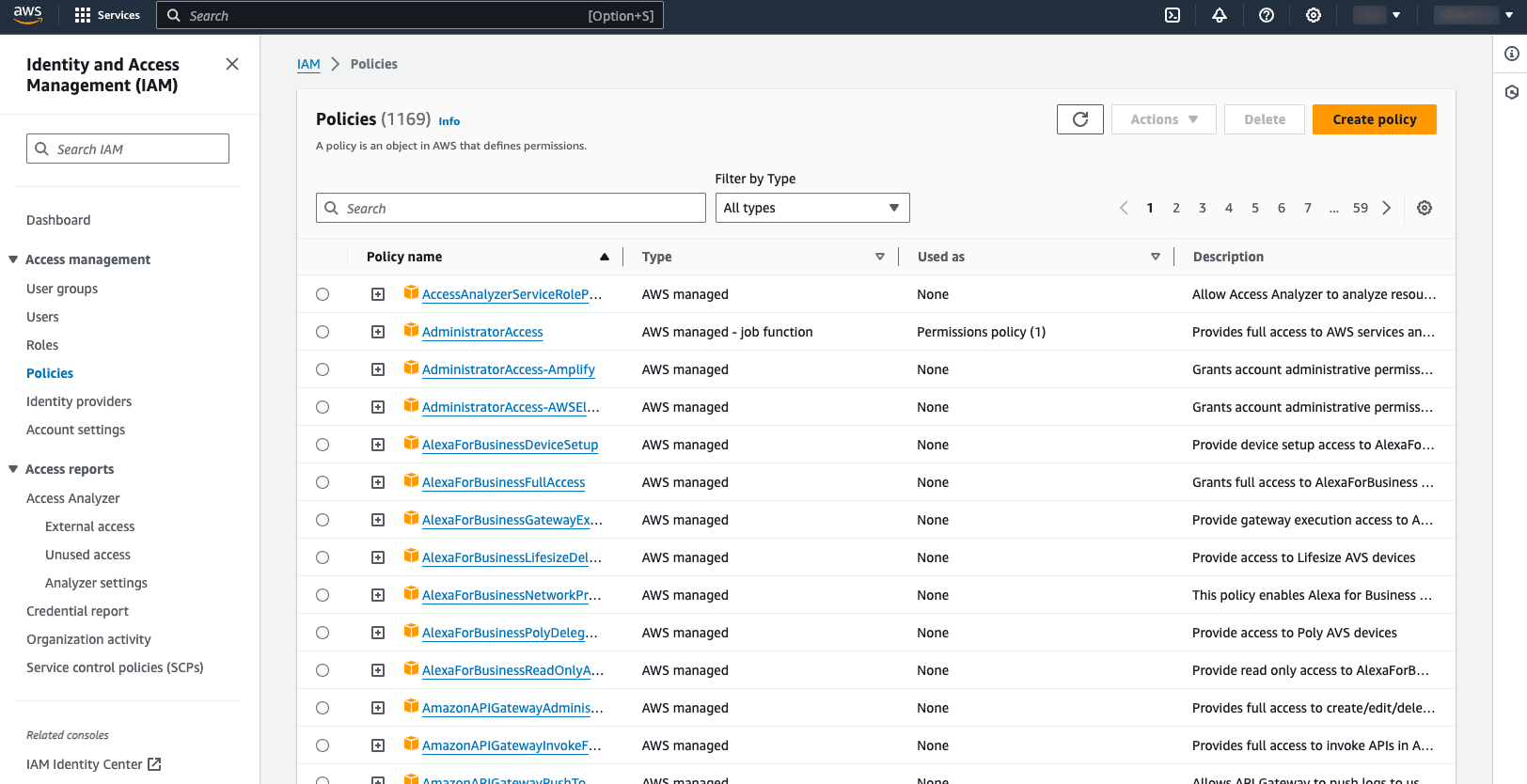Click the policy icon beside AmazonAPIGatewayInvokeF…
Screen dimensions: 1527x784
coord(411,744)
